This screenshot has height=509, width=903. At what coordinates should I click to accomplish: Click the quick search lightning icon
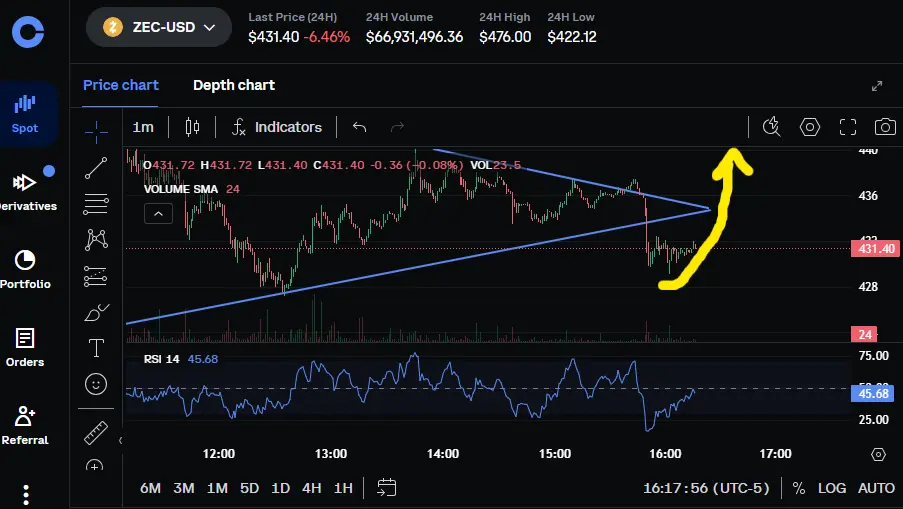[x=771, y=127]
